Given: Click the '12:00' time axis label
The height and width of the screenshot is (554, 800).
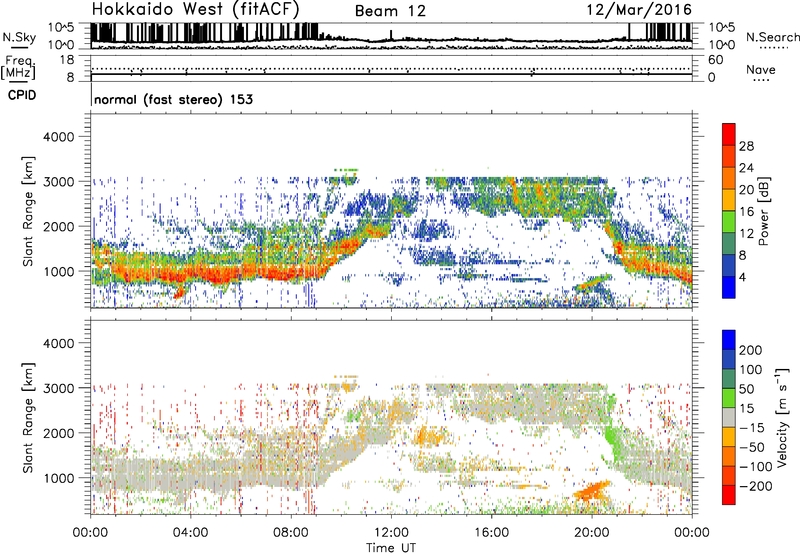Looking at the screenshot, I should (391, 533).
